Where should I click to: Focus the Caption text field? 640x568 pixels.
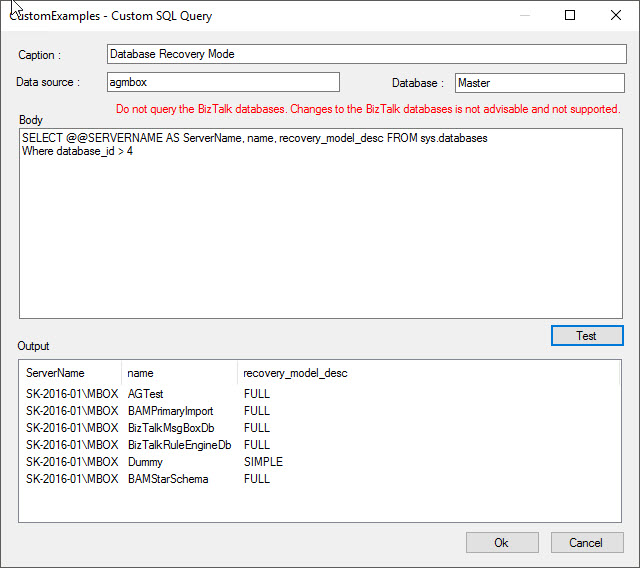(366, 54)
